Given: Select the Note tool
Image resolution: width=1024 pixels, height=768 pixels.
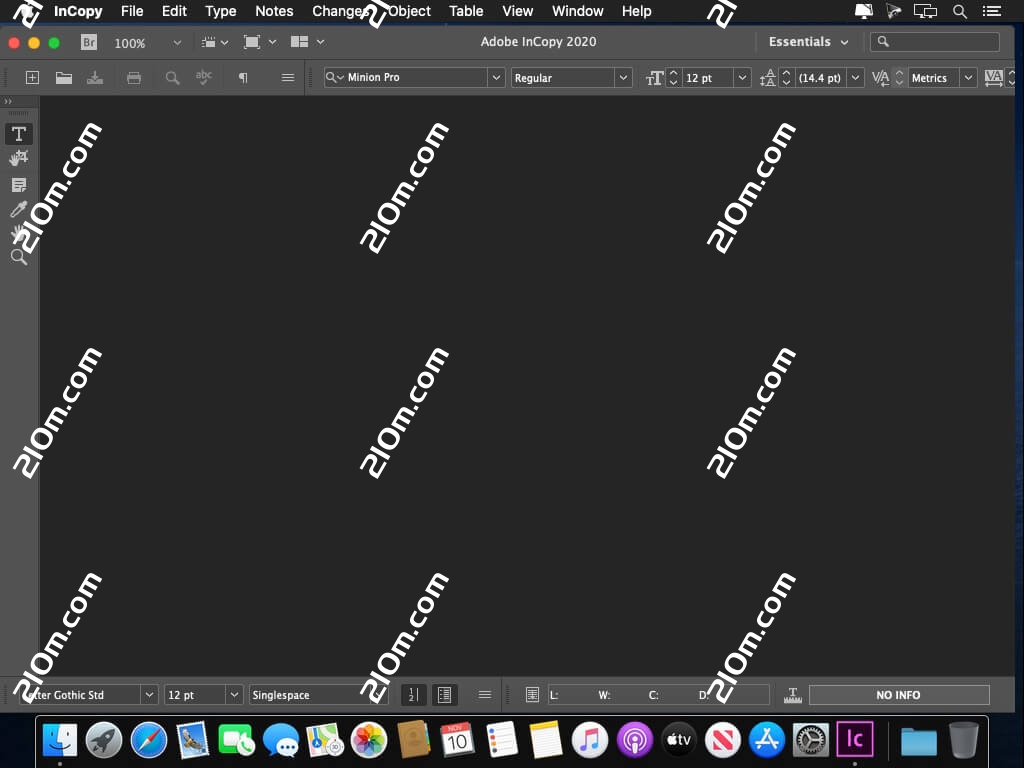Looking at the screenshot, I should tap(19, 185).
